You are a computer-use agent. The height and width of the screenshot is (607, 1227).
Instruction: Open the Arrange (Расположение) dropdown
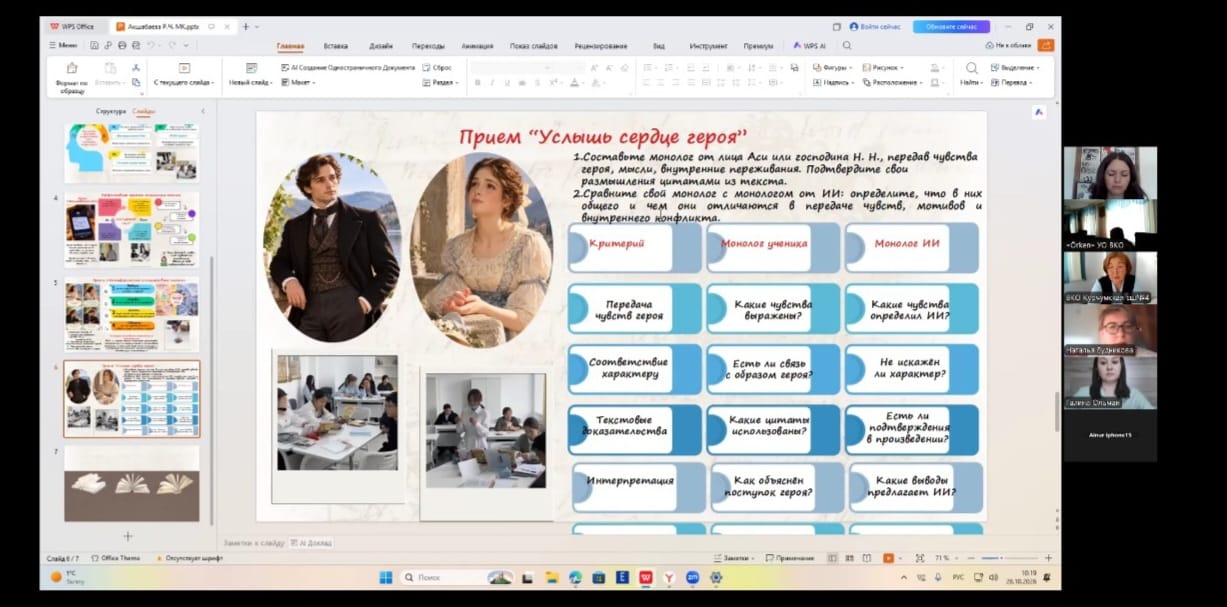[x=893, y=82]
